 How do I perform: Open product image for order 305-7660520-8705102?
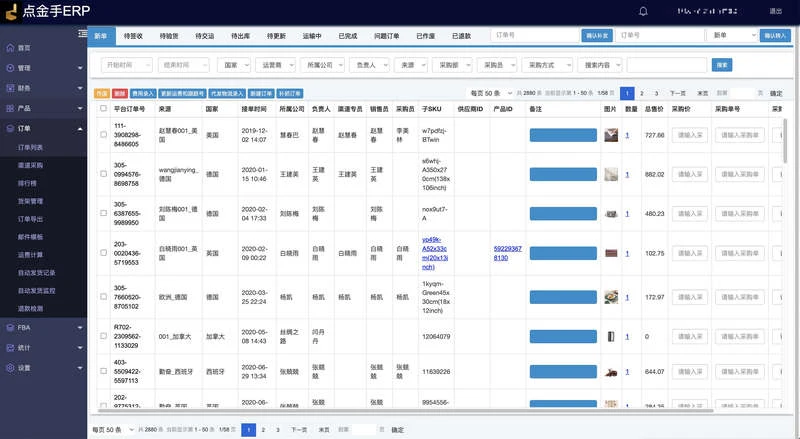(611, 297)
